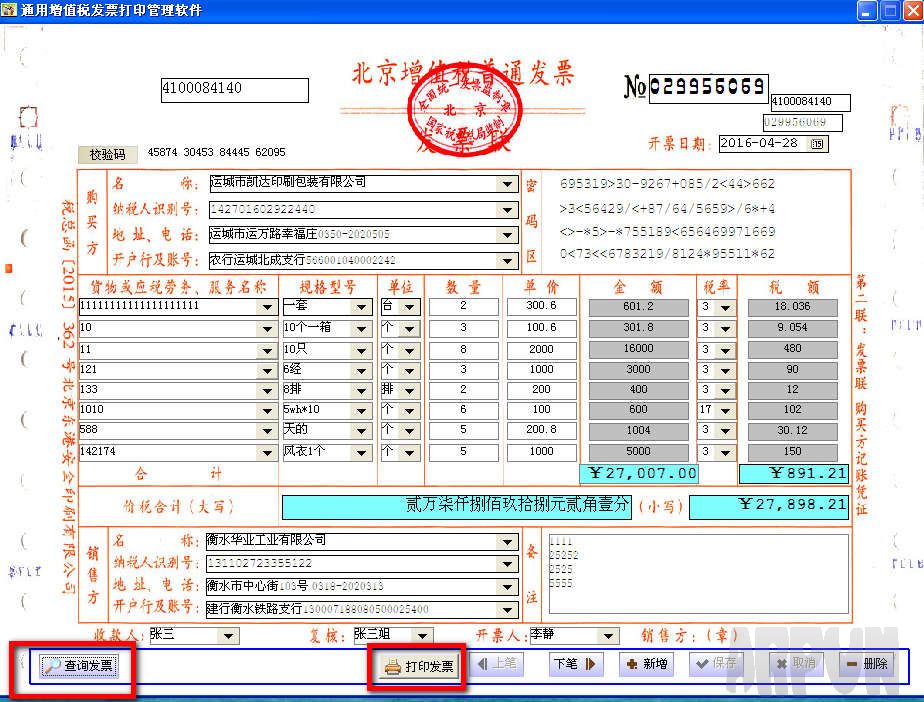924x702 pixels.
Task: Click the right arrow icon on 下笔 button
Action: tap(589, 663)
